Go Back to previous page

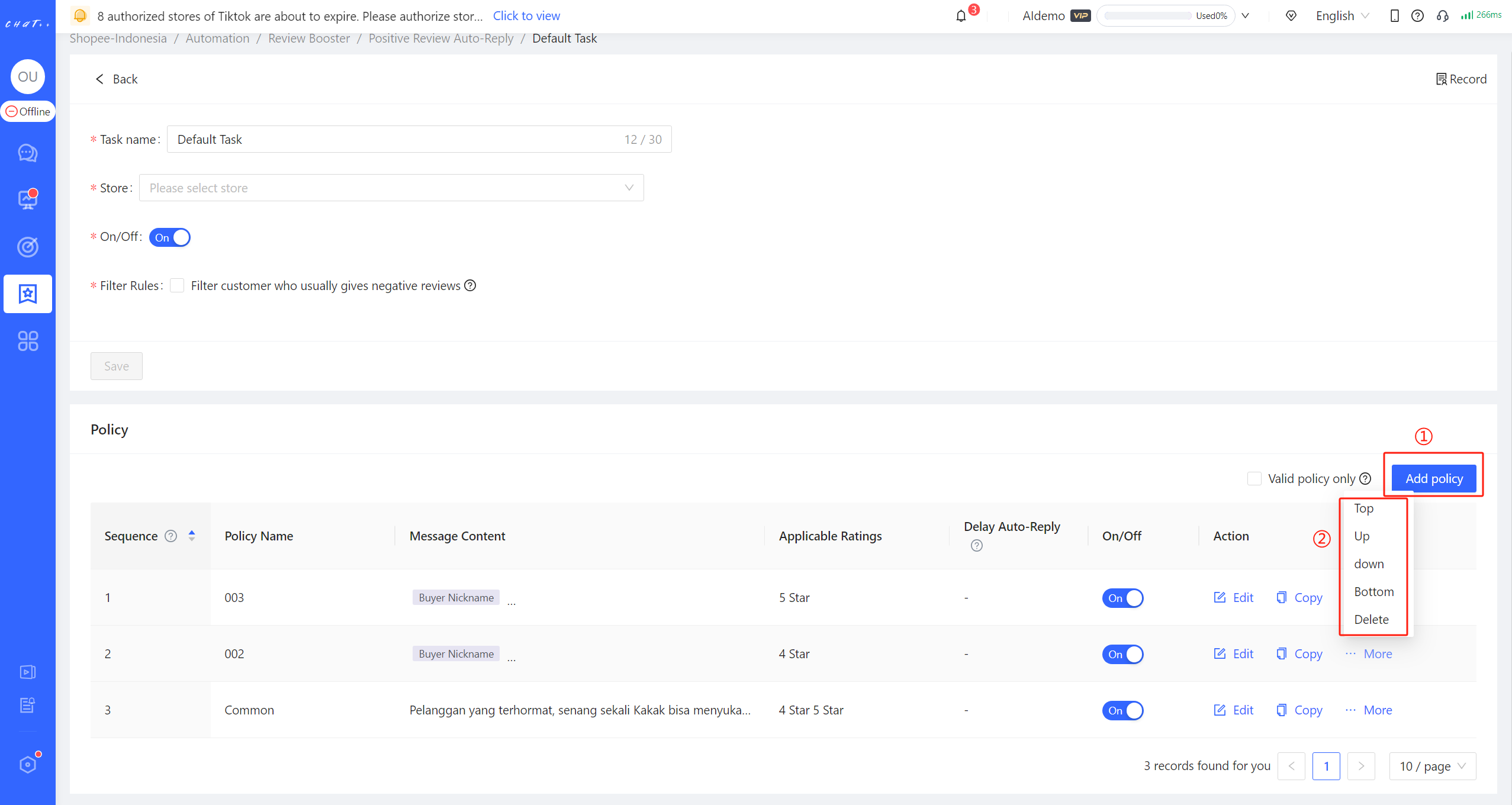117,79
